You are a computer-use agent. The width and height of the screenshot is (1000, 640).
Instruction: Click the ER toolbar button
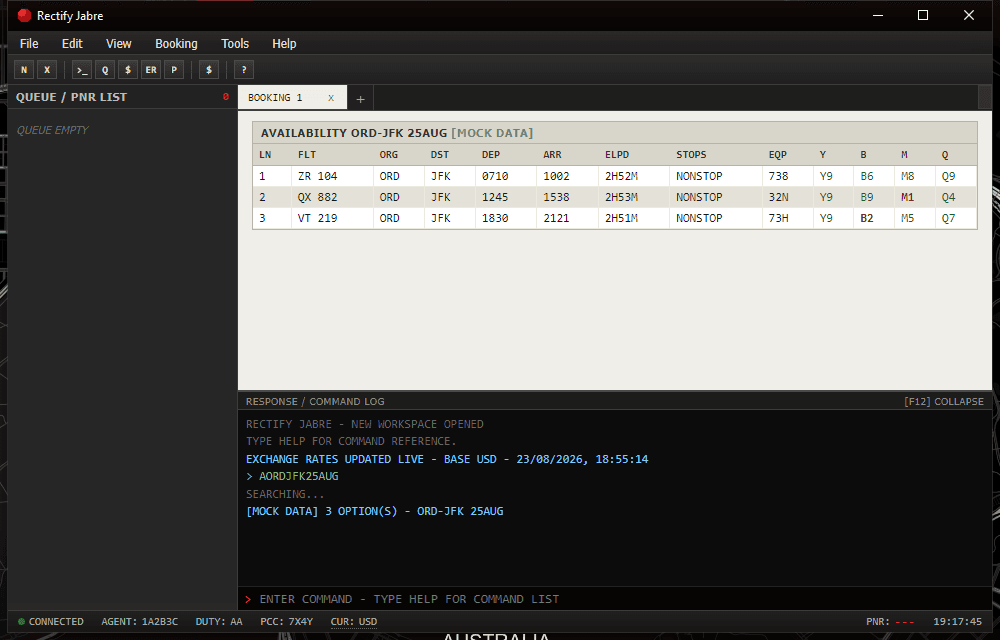[151, 70]
